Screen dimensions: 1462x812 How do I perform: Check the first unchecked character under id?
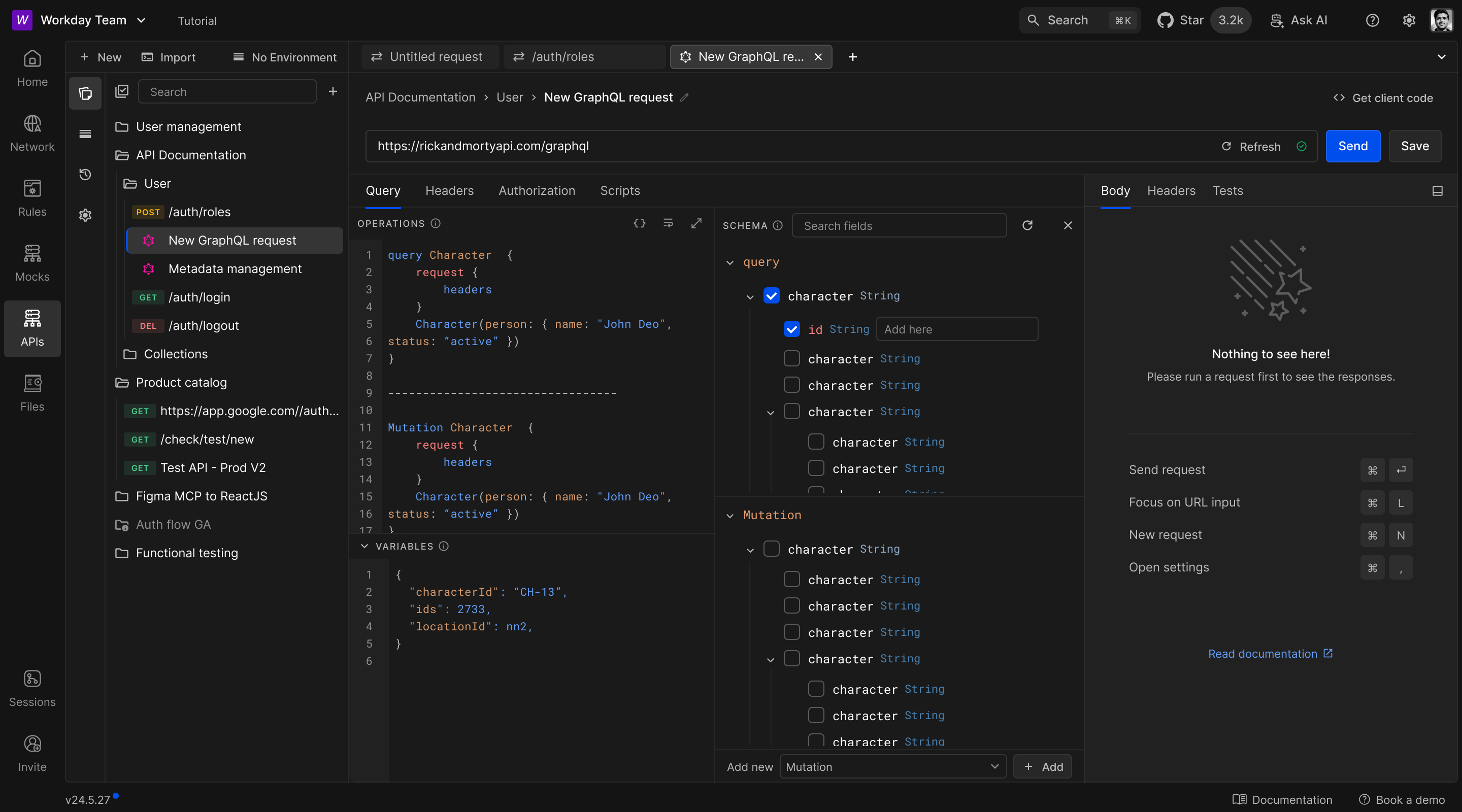tap(792, 359)
